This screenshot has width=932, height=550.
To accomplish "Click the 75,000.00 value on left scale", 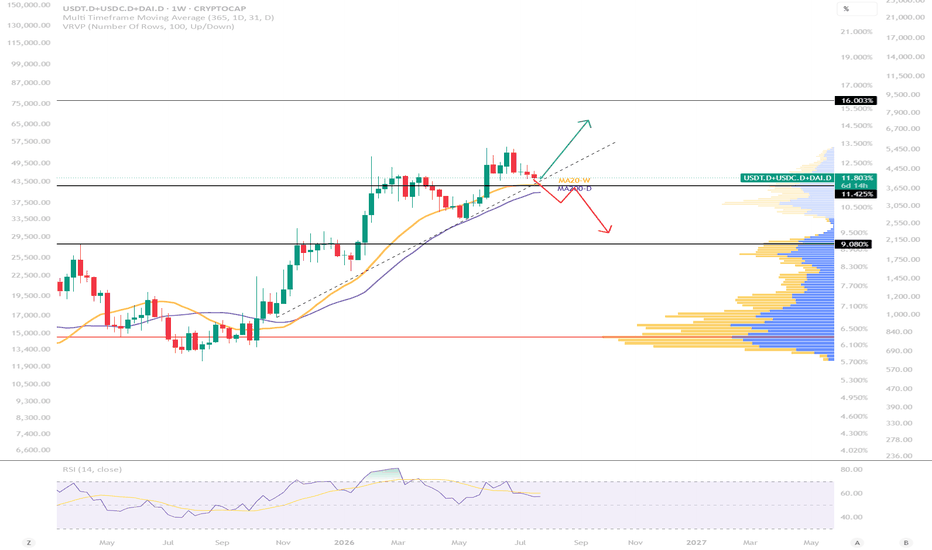I will point(31,103).
